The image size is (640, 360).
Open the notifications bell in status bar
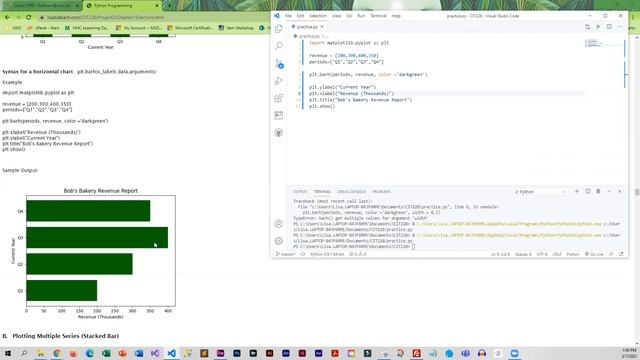tap(621, 254)
